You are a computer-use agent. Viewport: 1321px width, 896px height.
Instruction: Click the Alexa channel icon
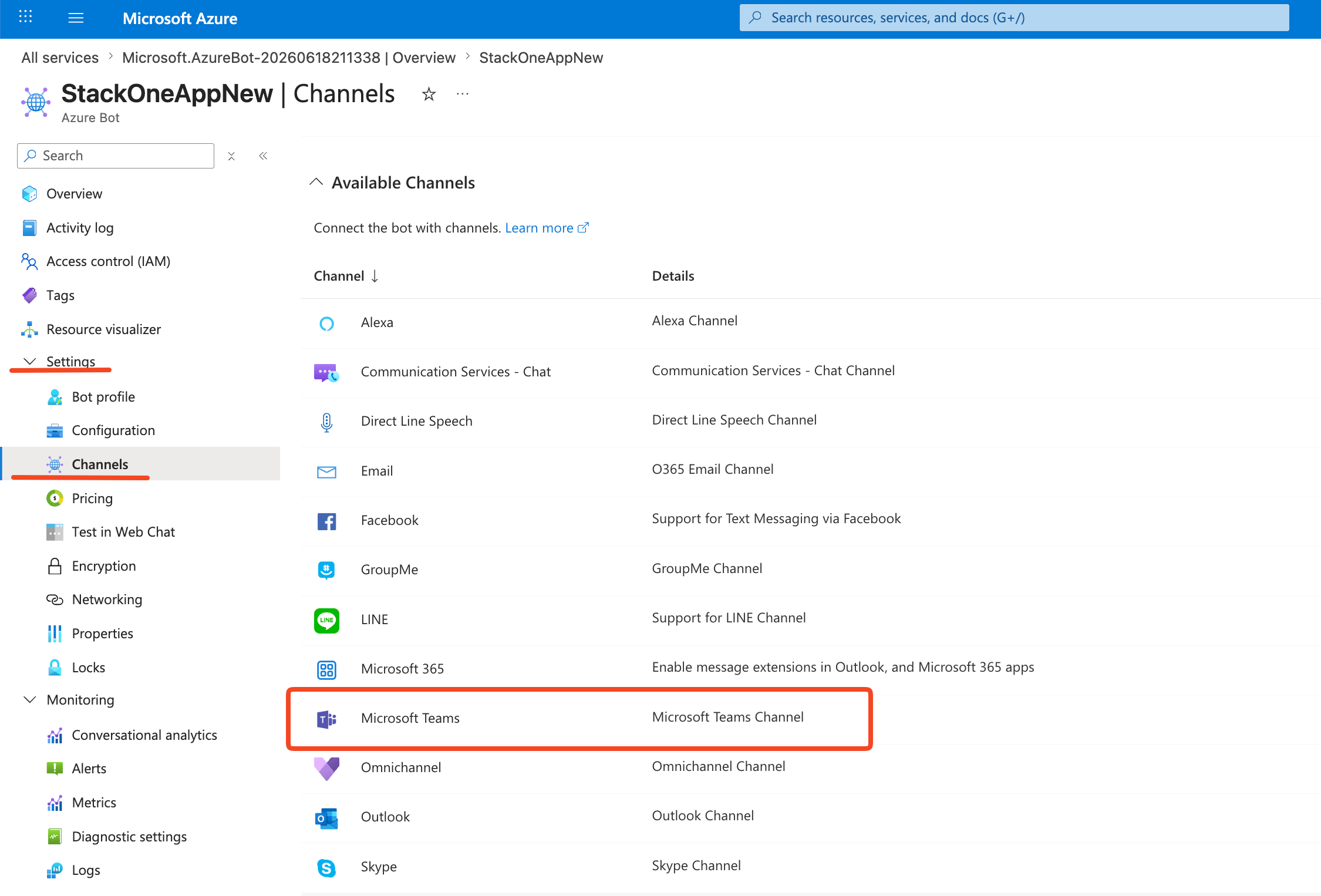pyautogui.click(x=326, y=323)
